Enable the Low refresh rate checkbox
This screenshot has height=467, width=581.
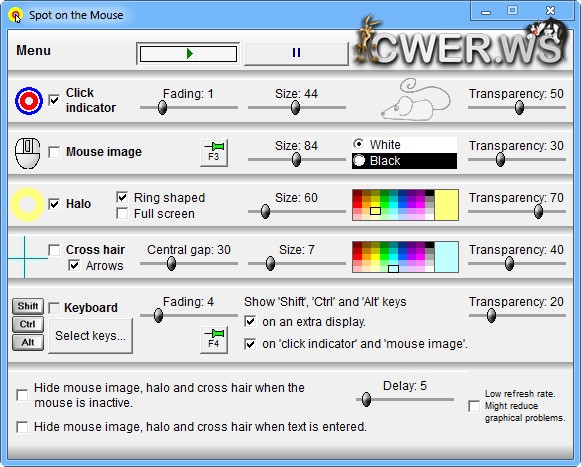click(x=474, y=406)
